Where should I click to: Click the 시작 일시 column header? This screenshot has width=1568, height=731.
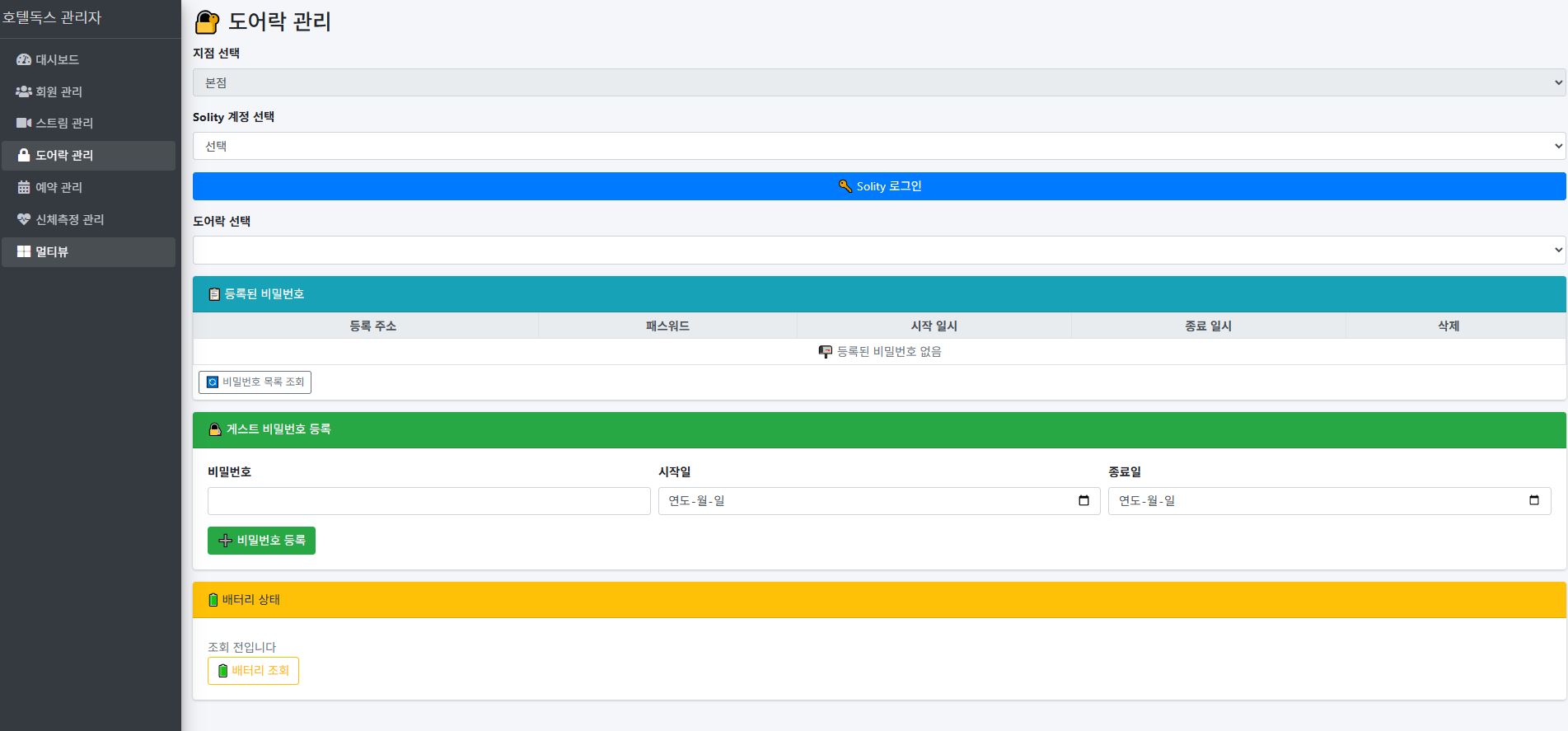click(934, 326)
